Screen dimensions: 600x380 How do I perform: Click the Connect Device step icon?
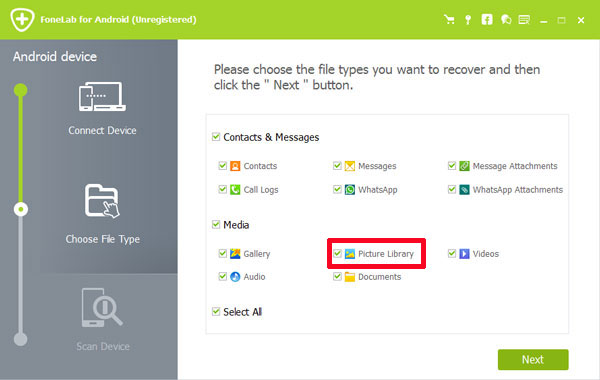[x=102, y=97]
